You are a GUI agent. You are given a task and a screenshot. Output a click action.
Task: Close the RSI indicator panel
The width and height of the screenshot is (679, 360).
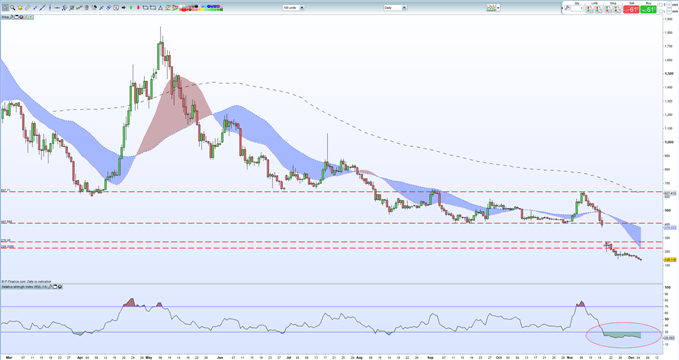[60, 286]
